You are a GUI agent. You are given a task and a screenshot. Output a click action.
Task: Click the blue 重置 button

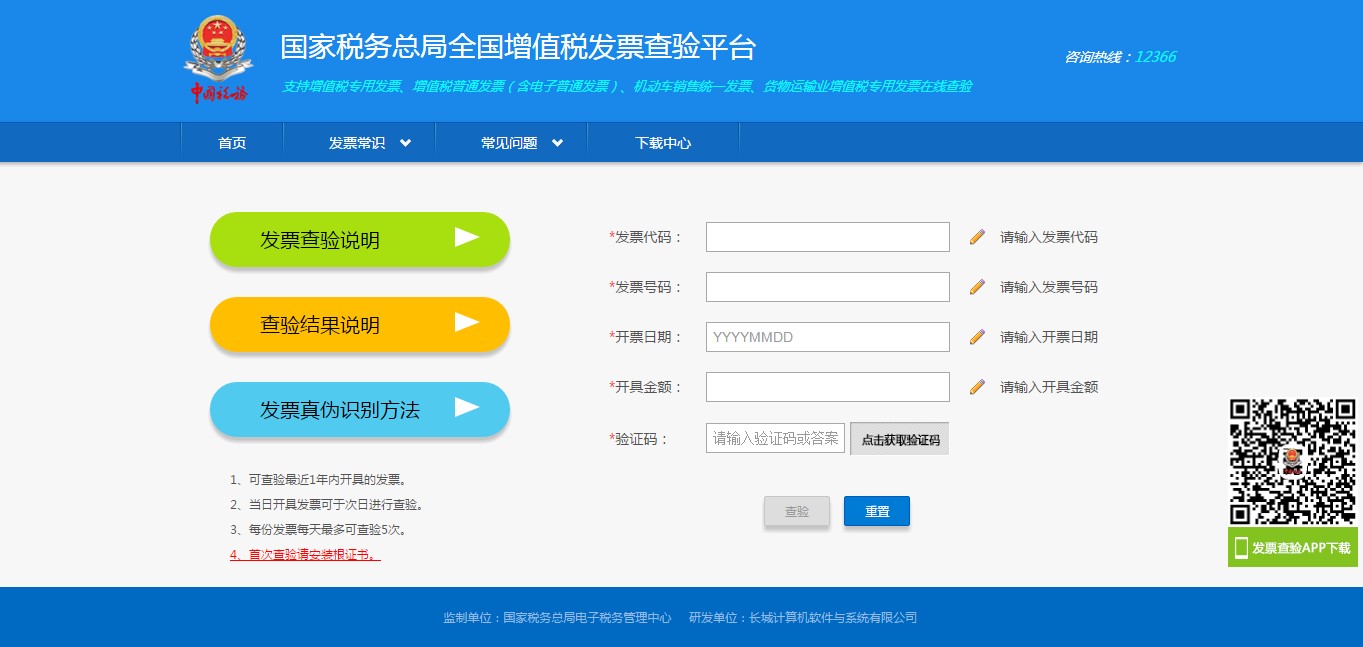tap(876, 511)
